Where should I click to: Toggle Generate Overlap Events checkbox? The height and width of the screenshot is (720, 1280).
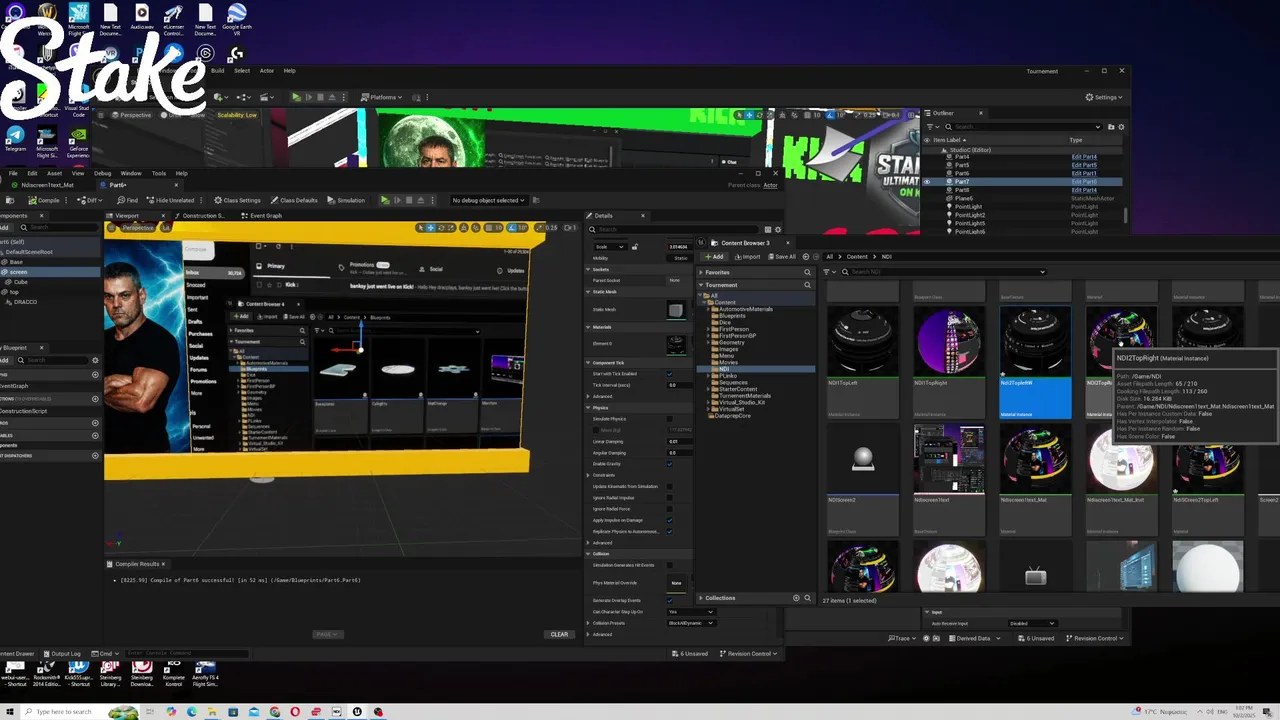coord(670,600)
